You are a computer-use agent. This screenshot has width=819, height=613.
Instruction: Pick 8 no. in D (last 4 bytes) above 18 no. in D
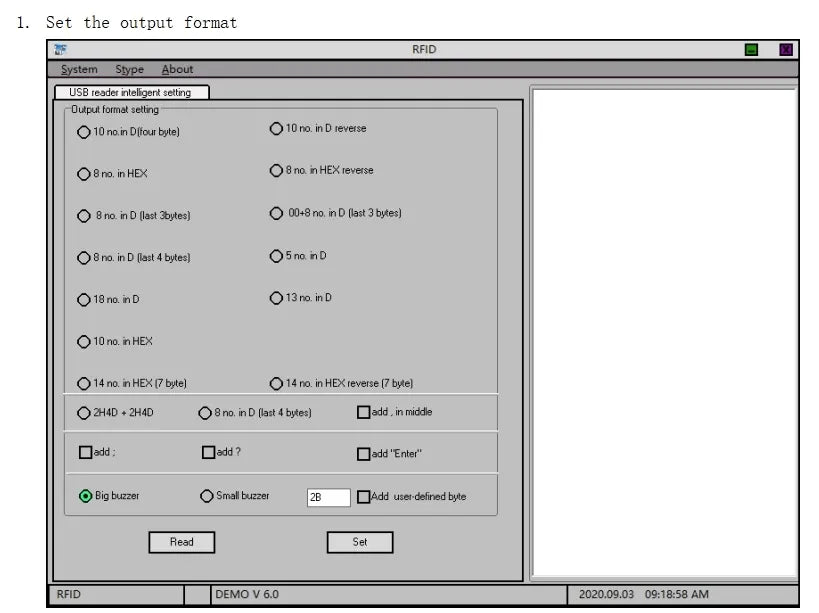(84, 258)
